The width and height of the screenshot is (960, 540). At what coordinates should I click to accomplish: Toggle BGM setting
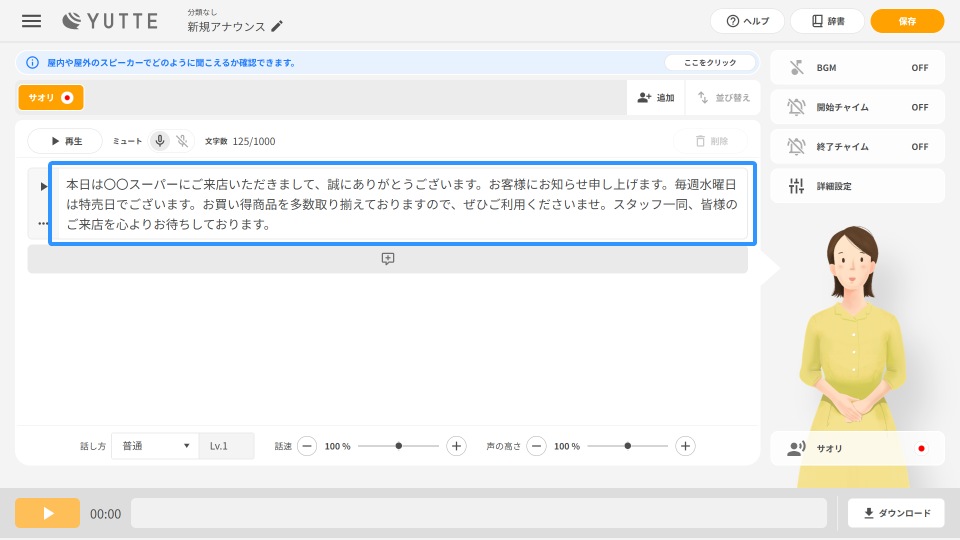[857, 68]
